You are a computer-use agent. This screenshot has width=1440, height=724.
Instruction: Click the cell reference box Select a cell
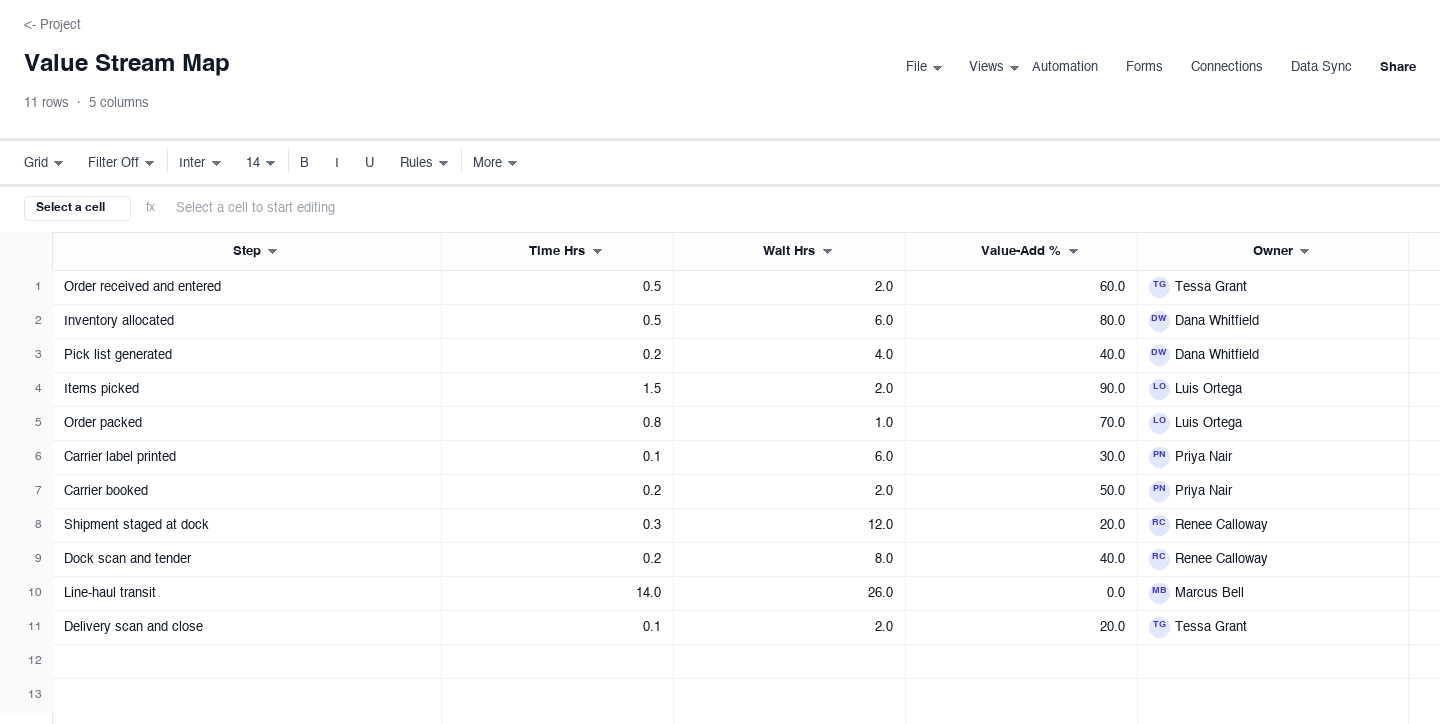(x=77, y=208)
